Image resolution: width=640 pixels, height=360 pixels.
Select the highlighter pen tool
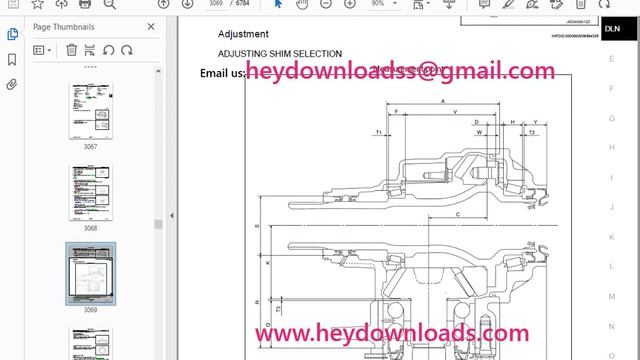509,4
